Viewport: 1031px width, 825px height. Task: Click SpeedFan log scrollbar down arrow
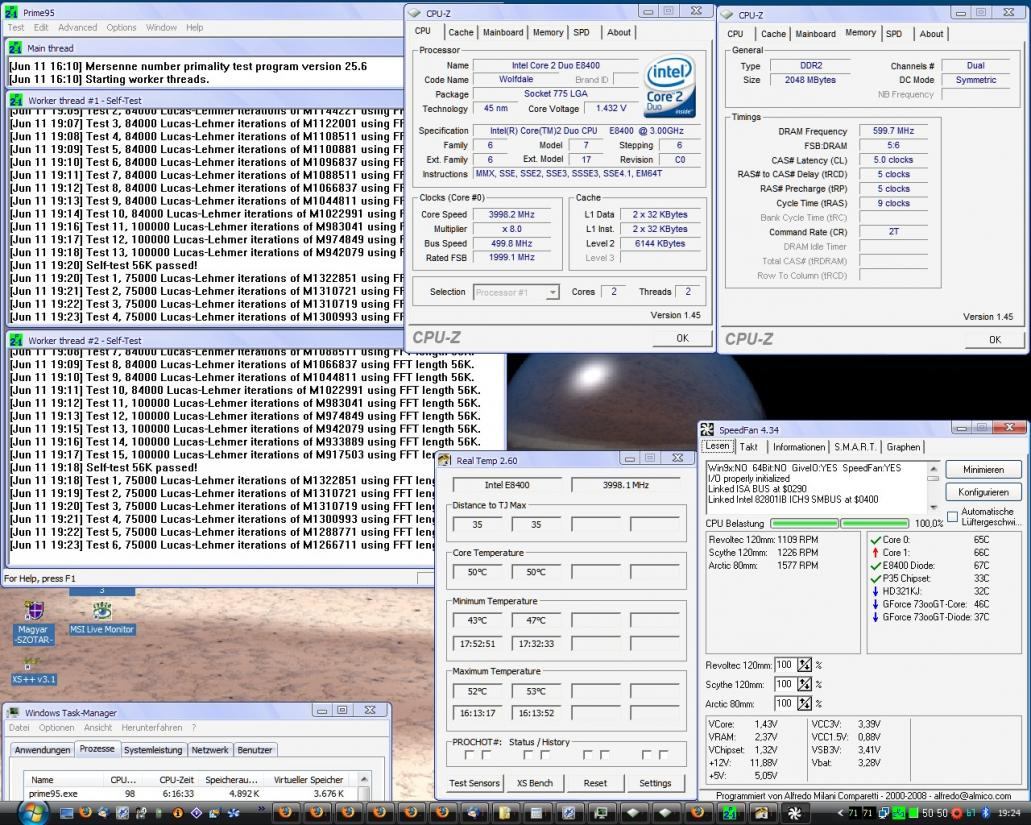click(932, 507)
